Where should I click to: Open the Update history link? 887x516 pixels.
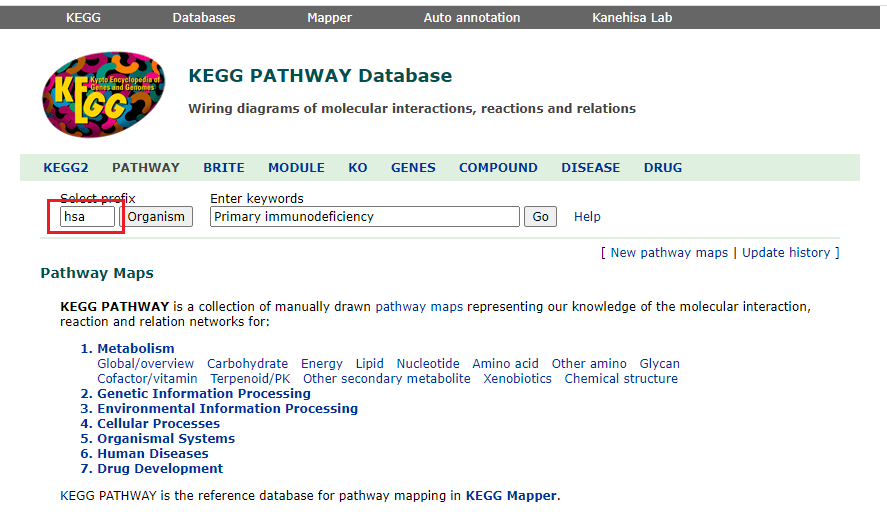pyautogui.click(x=786, y=253)
